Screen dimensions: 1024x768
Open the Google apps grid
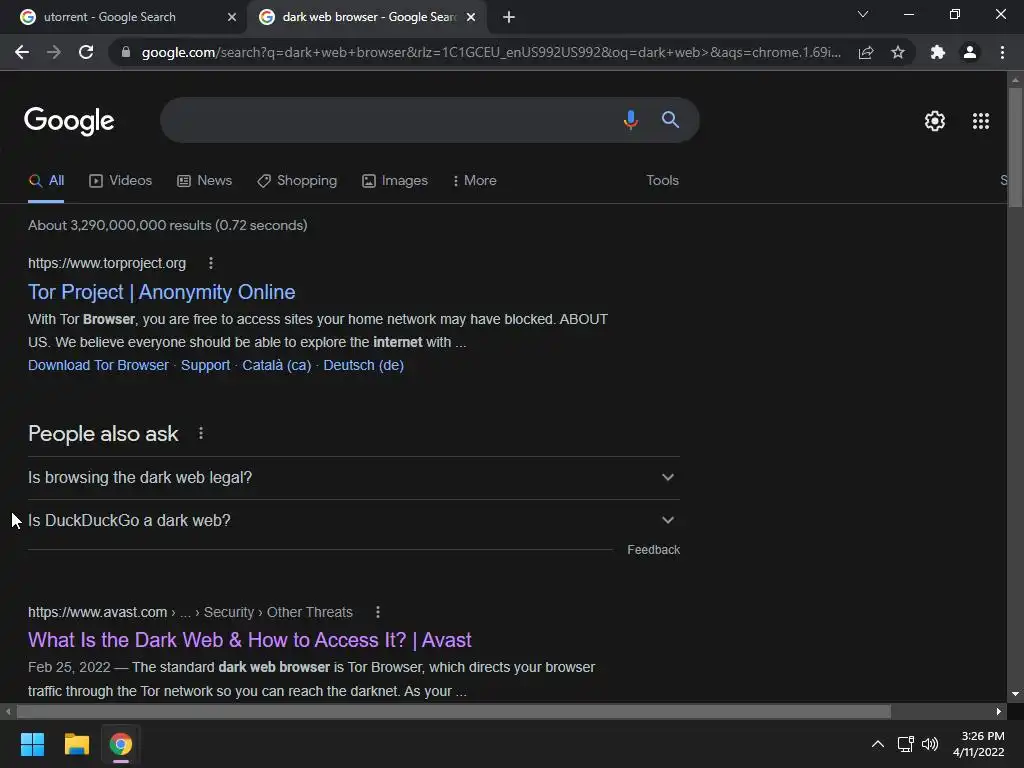(x=981, y=121)
